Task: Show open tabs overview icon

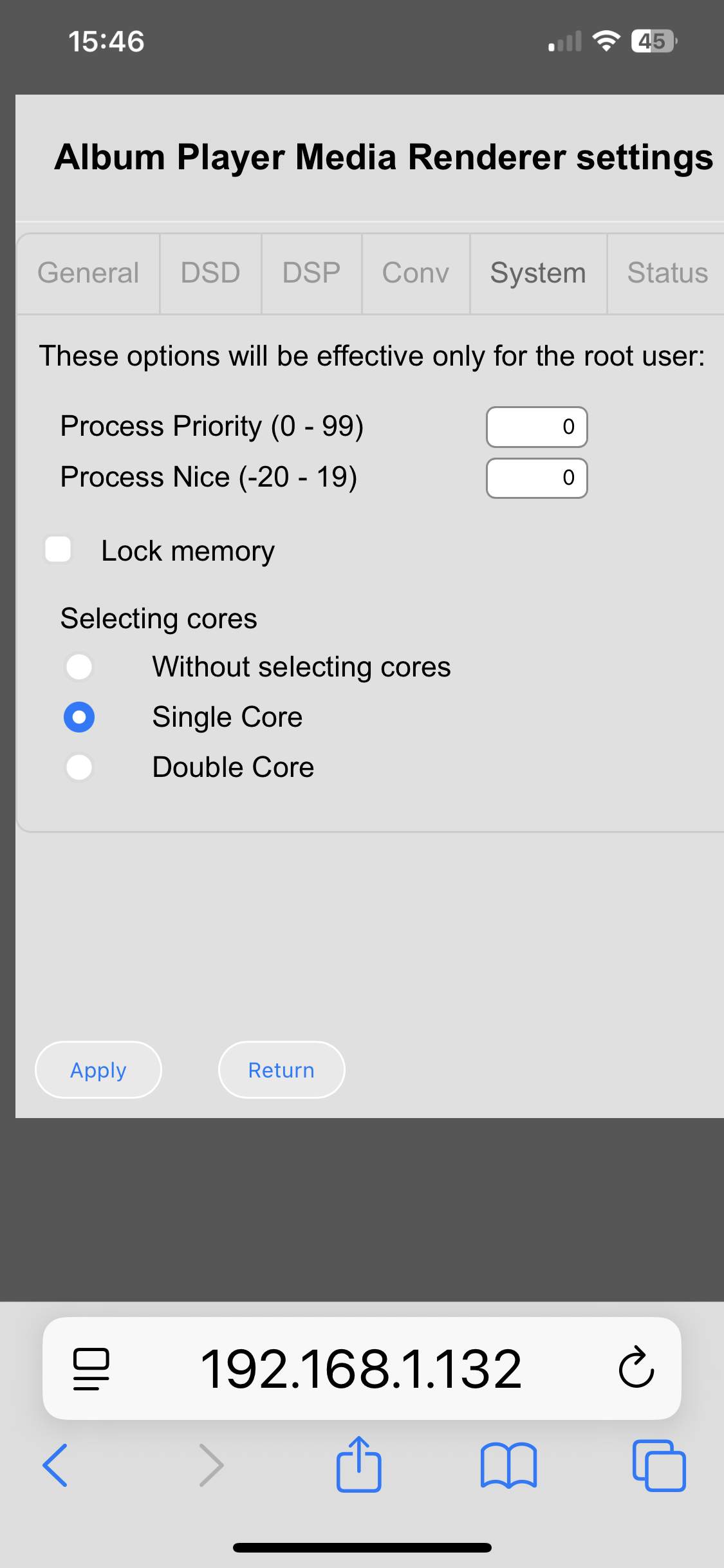Action: tap(659, 1466)
